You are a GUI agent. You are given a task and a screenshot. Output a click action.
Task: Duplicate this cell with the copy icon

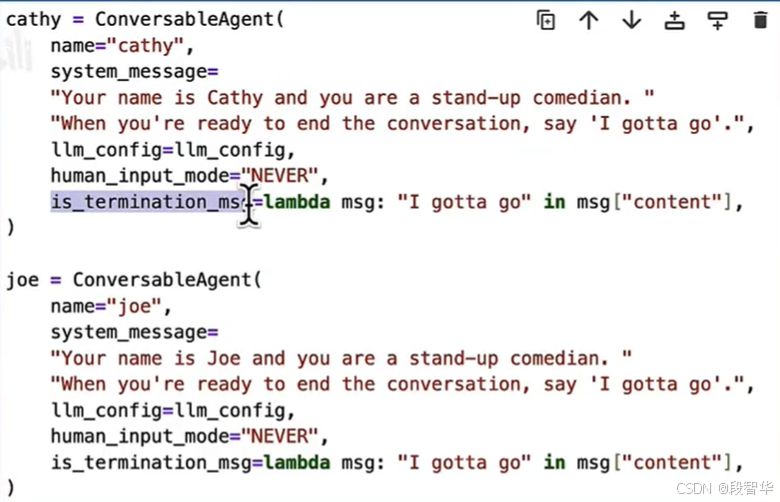point(546,20)
